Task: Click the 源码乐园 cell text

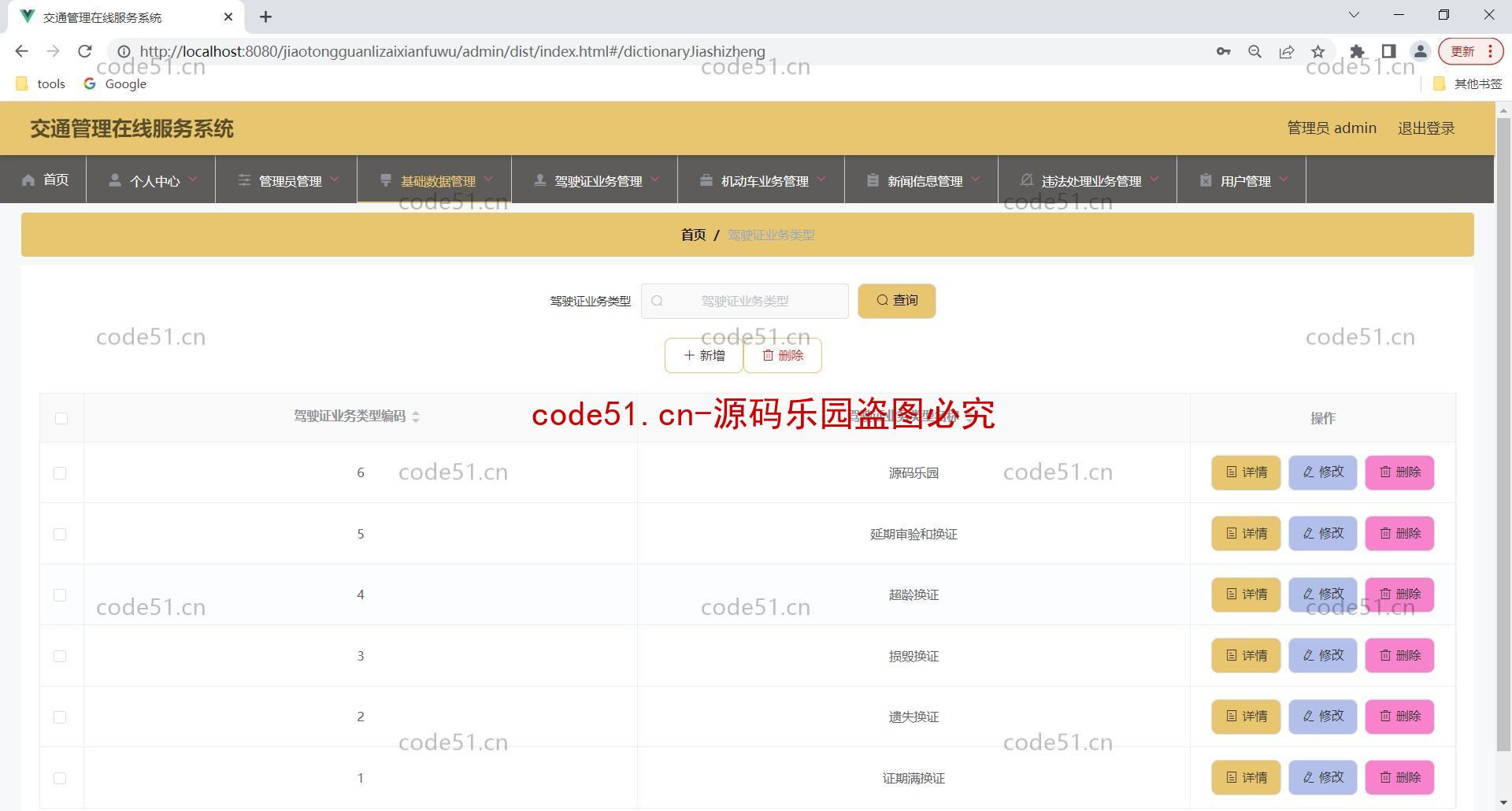Action: pos(913,473)
